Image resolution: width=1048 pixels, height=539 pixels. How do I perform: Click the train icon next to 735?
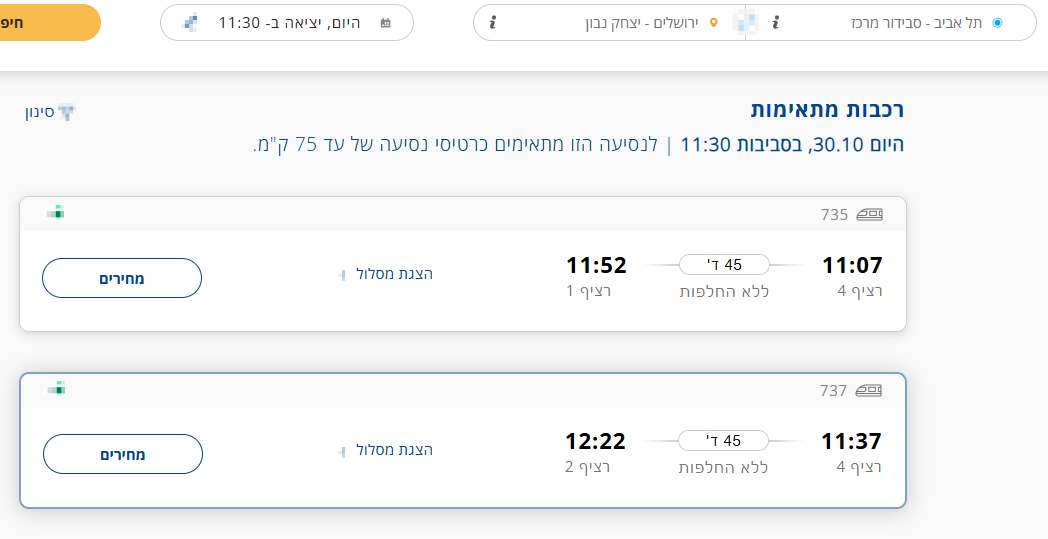pyautogui.click(x=869, y=214)
